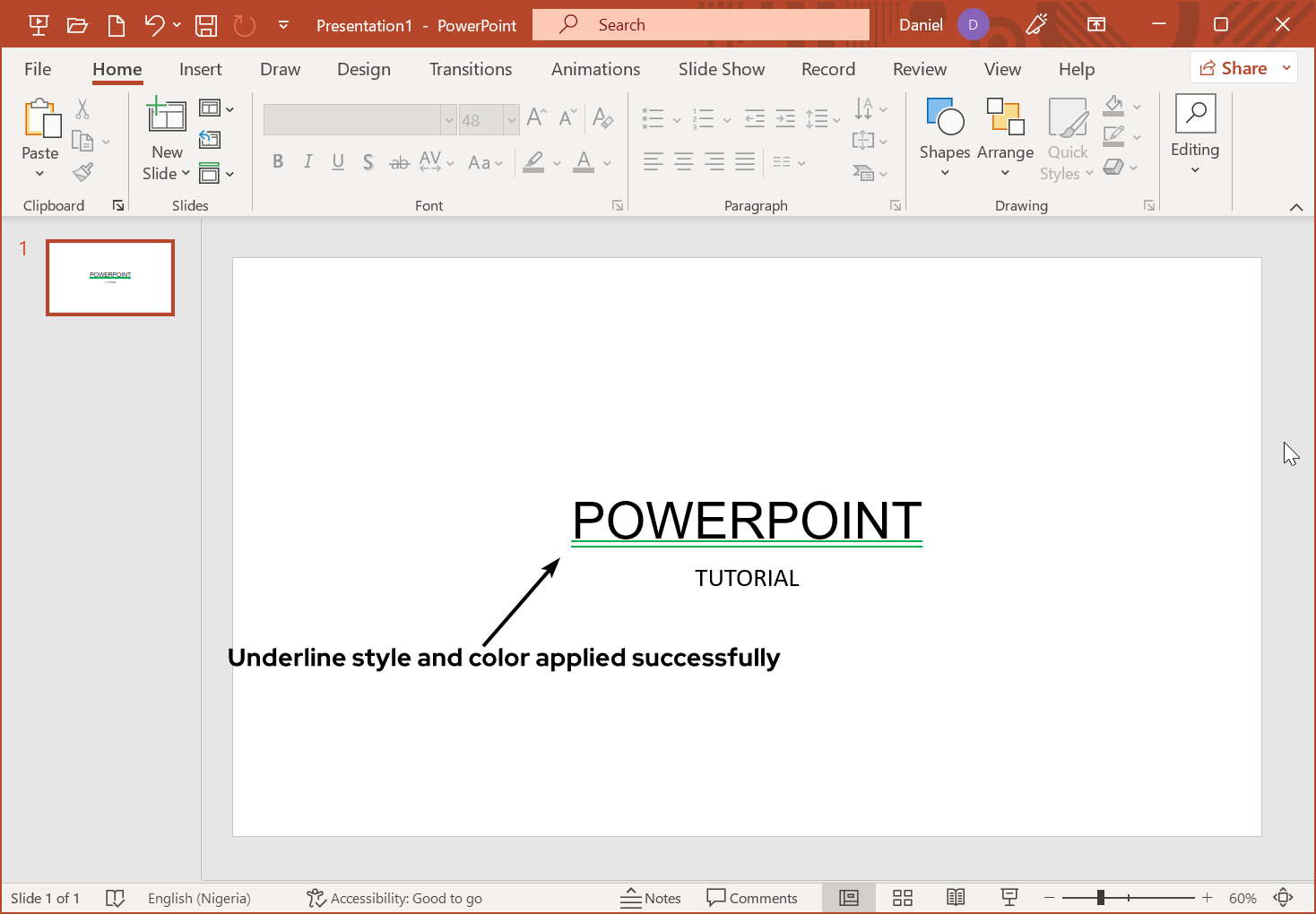Open the Font Size dropdown
Screen dimensions: 1316x914
tap(511, 119)
